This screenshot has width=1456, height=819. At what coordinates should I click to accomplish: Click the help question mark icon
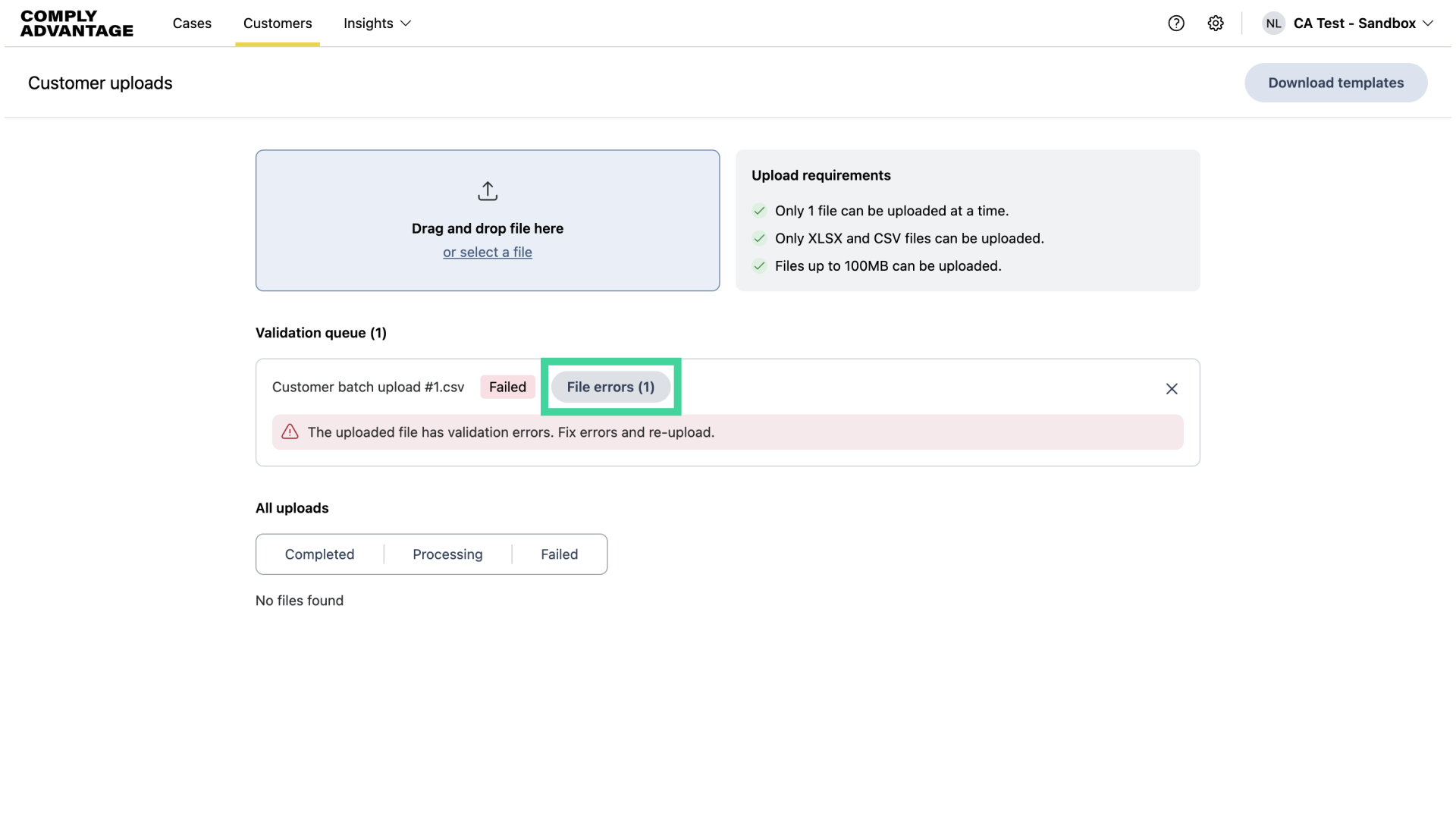[x=1176, y=24]
